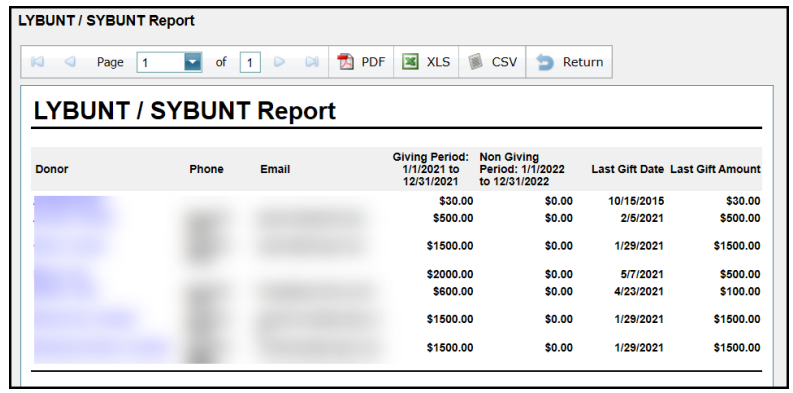793x393 pixels.
Task: Go to first page of report
Action: point(37,62)
